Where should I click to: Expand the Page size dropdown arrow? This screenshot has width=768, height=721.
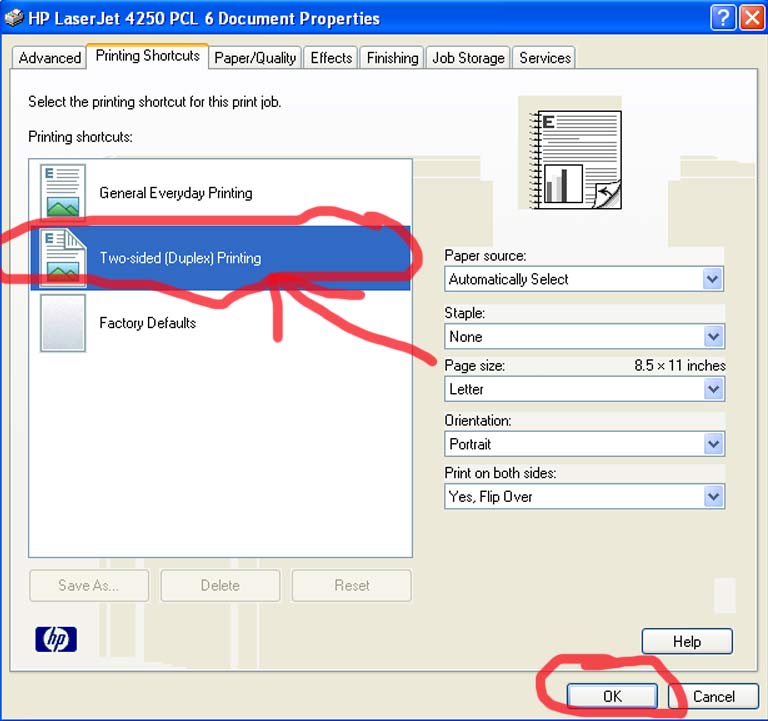pyautogui.click(x=713, y=389)
